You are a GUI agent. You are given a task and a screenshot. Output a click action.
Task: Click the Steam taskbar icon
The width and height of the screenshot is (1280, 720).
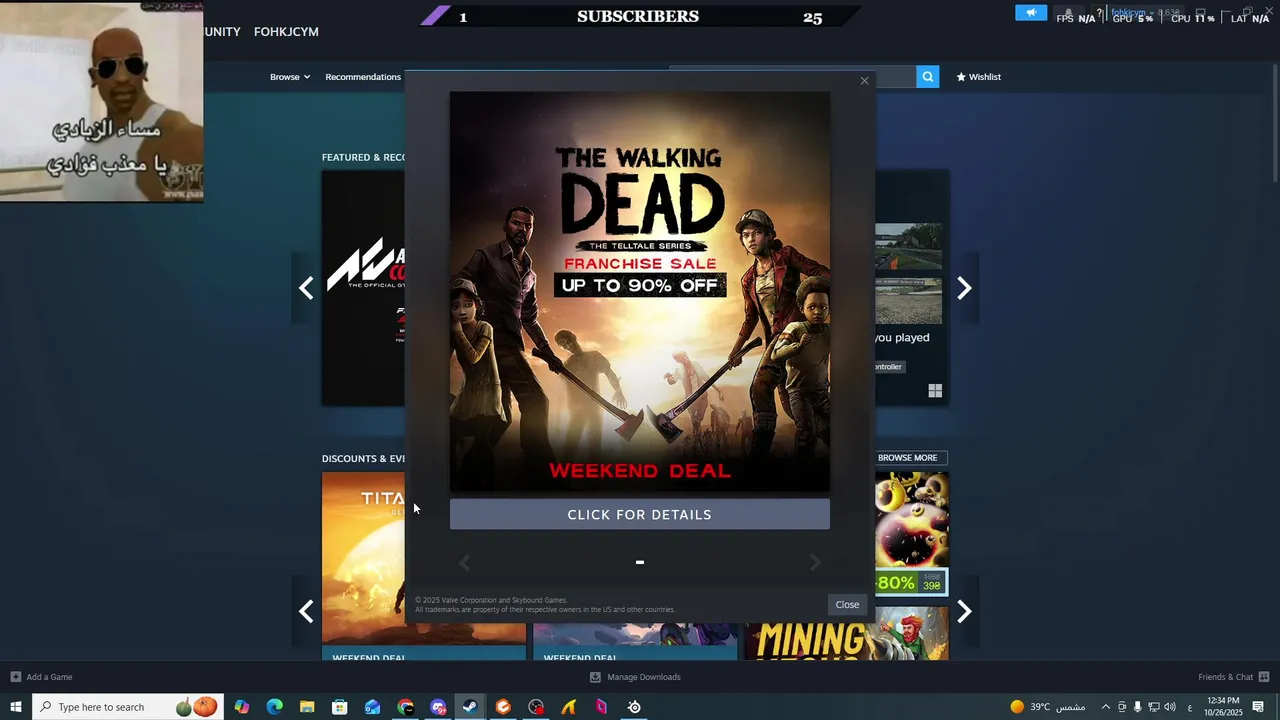[x=470, y=707]
